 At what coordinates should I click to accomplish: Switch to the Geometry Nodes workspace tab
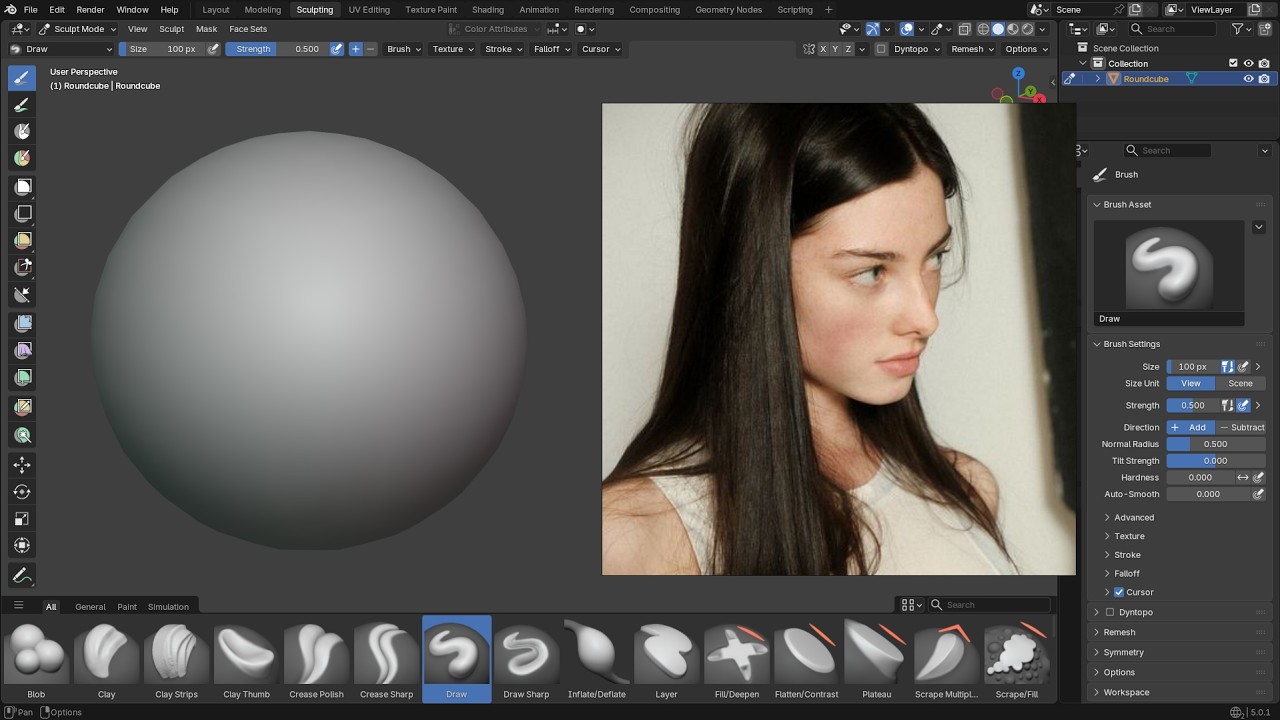tap(728, 9)
